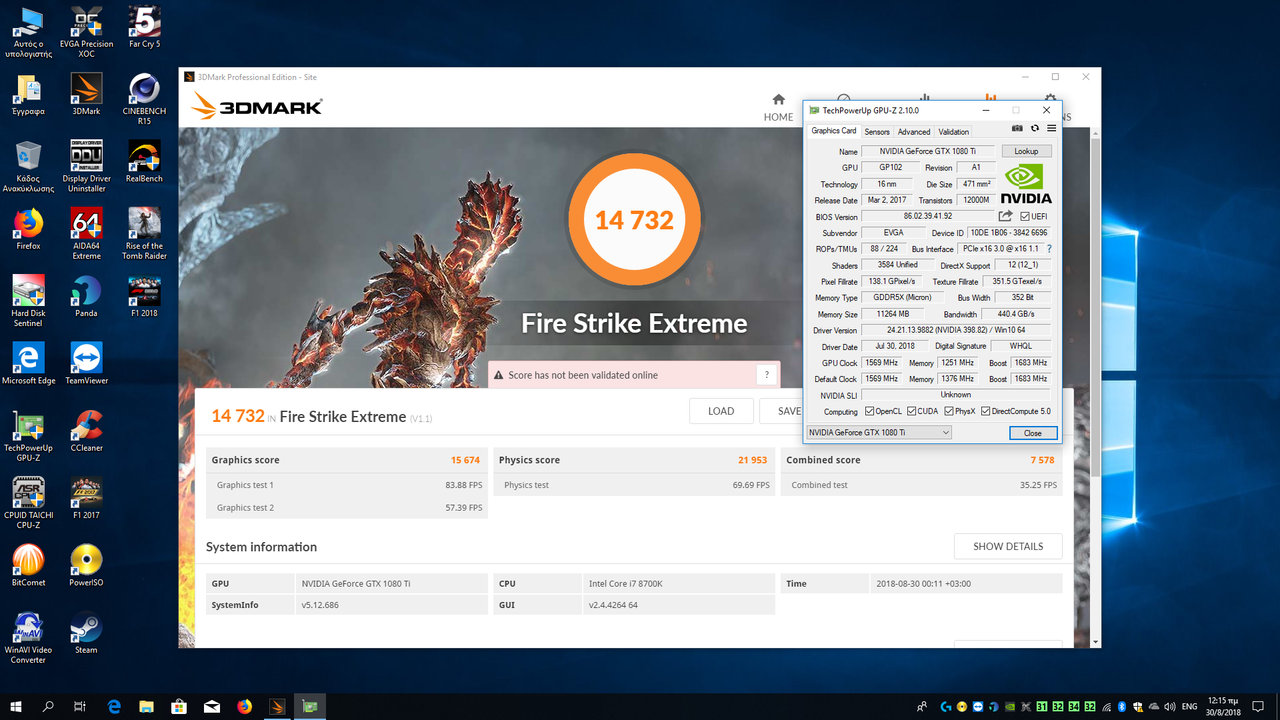Image resolution: width=1280 pixels, height=720 pixels.
Task: Open taskbar search
Action: tap(48, 706)
